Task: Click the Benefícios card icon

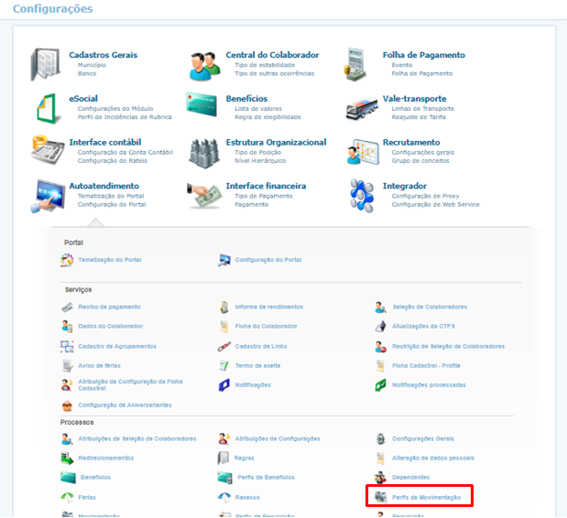Action: click(x=202, y=104)
